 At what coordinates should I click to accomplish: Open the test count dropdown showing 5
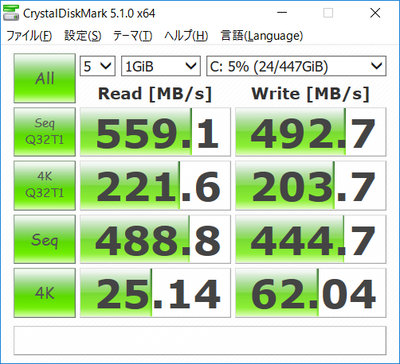coord(97,66)
